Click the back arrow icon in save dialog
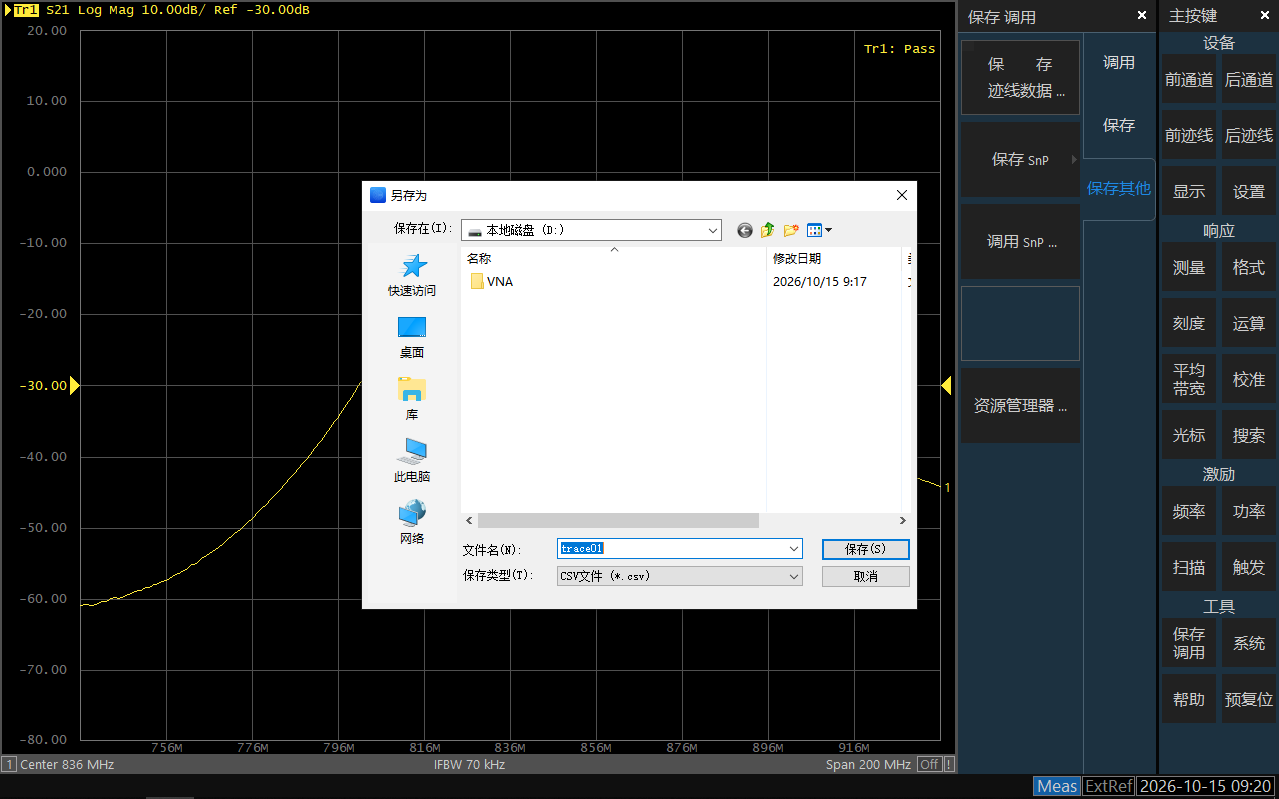 (745, 230)
